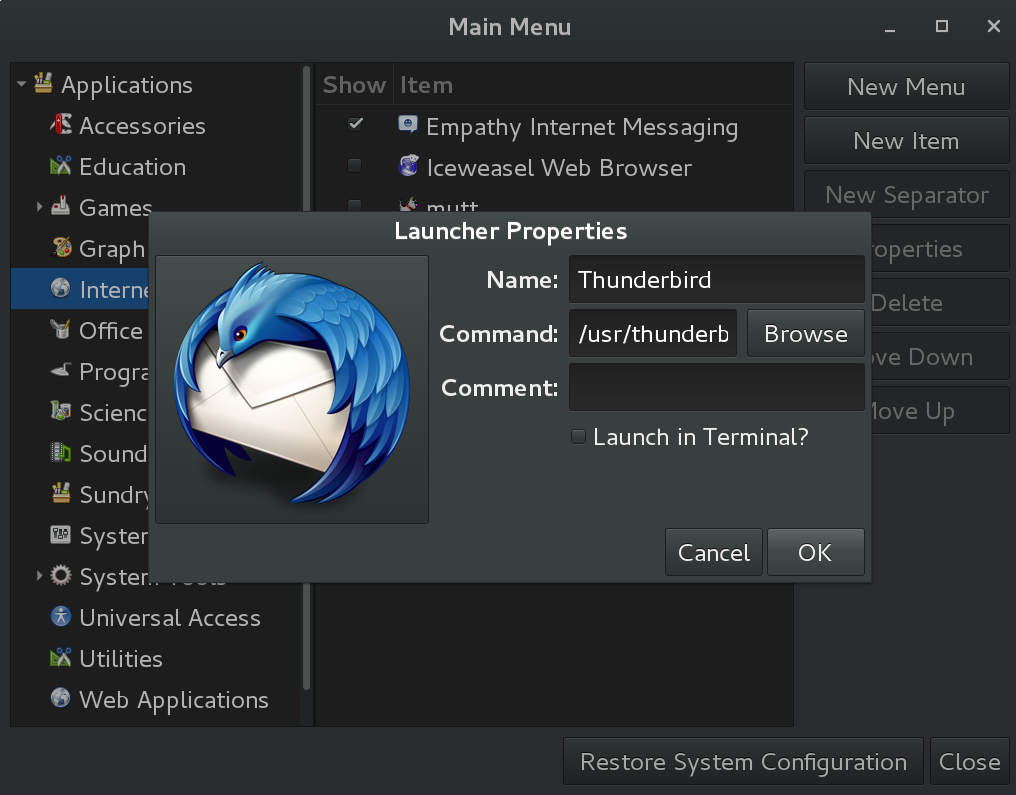Expand the System Tools tree node
The image size is (1016, 795).
(x=40, y=575)
